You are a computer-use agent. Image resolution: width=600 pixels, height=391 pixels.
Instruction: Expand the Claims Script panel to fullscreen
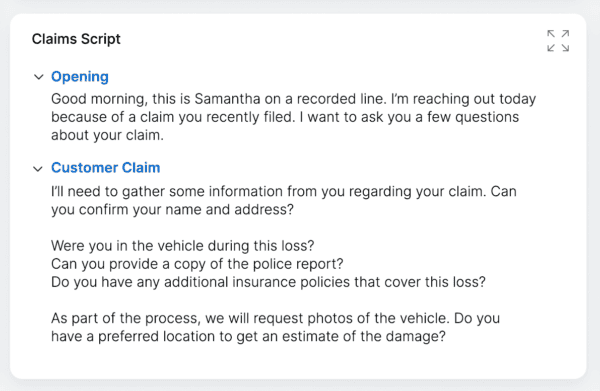[x=558, y=41]
